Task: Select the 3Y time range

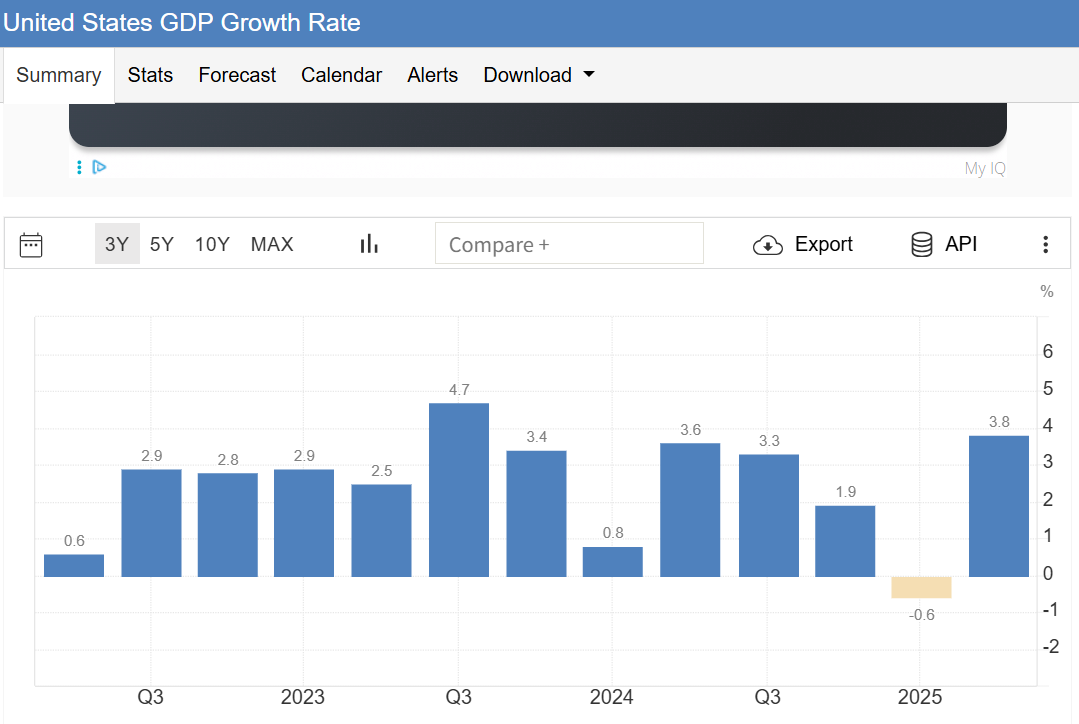Action: [117, 244]
